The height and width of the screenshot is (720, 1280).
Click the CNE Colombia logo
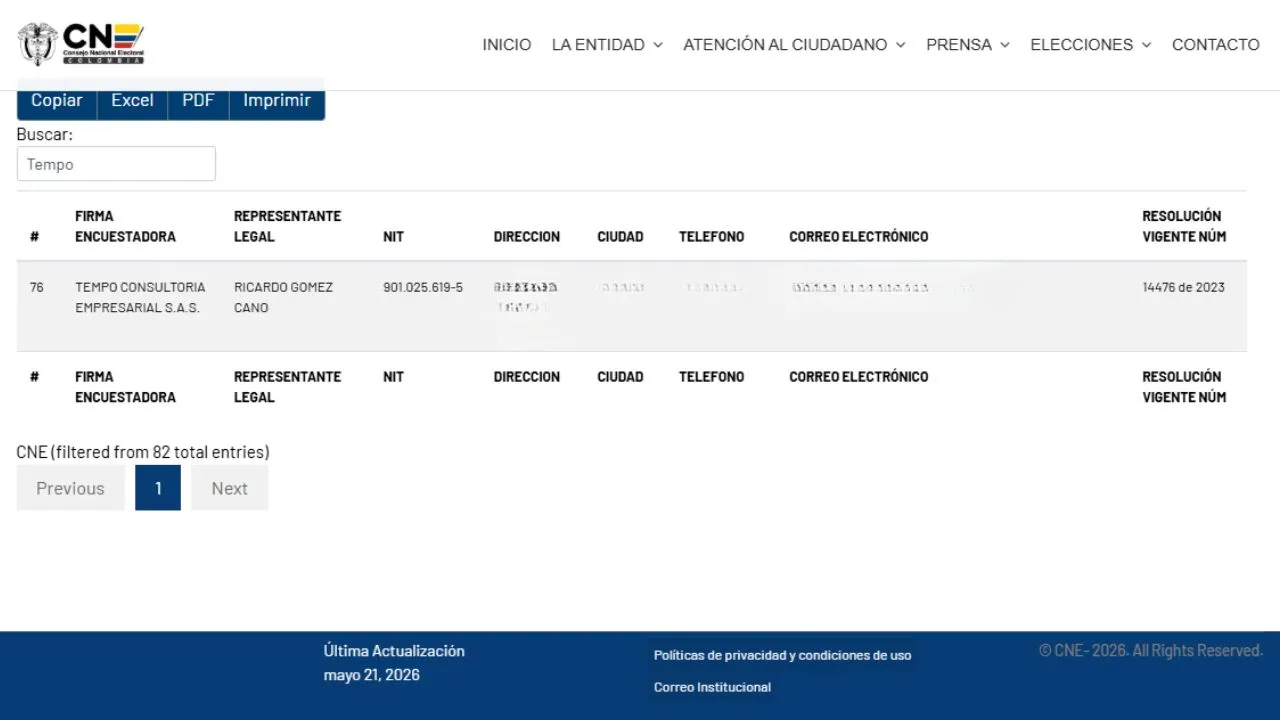tap(81, 44)
